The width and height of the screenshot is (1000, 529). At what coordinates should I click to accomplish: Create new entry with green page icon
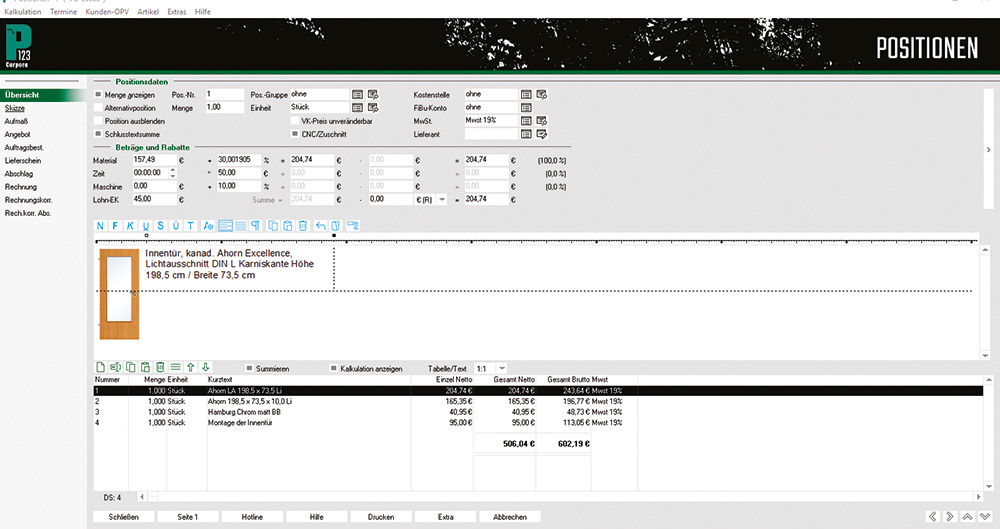[x=100, y=368]
